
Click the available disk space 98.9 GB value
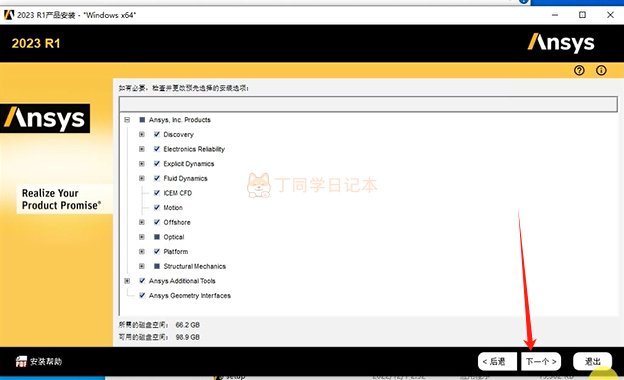188,337
